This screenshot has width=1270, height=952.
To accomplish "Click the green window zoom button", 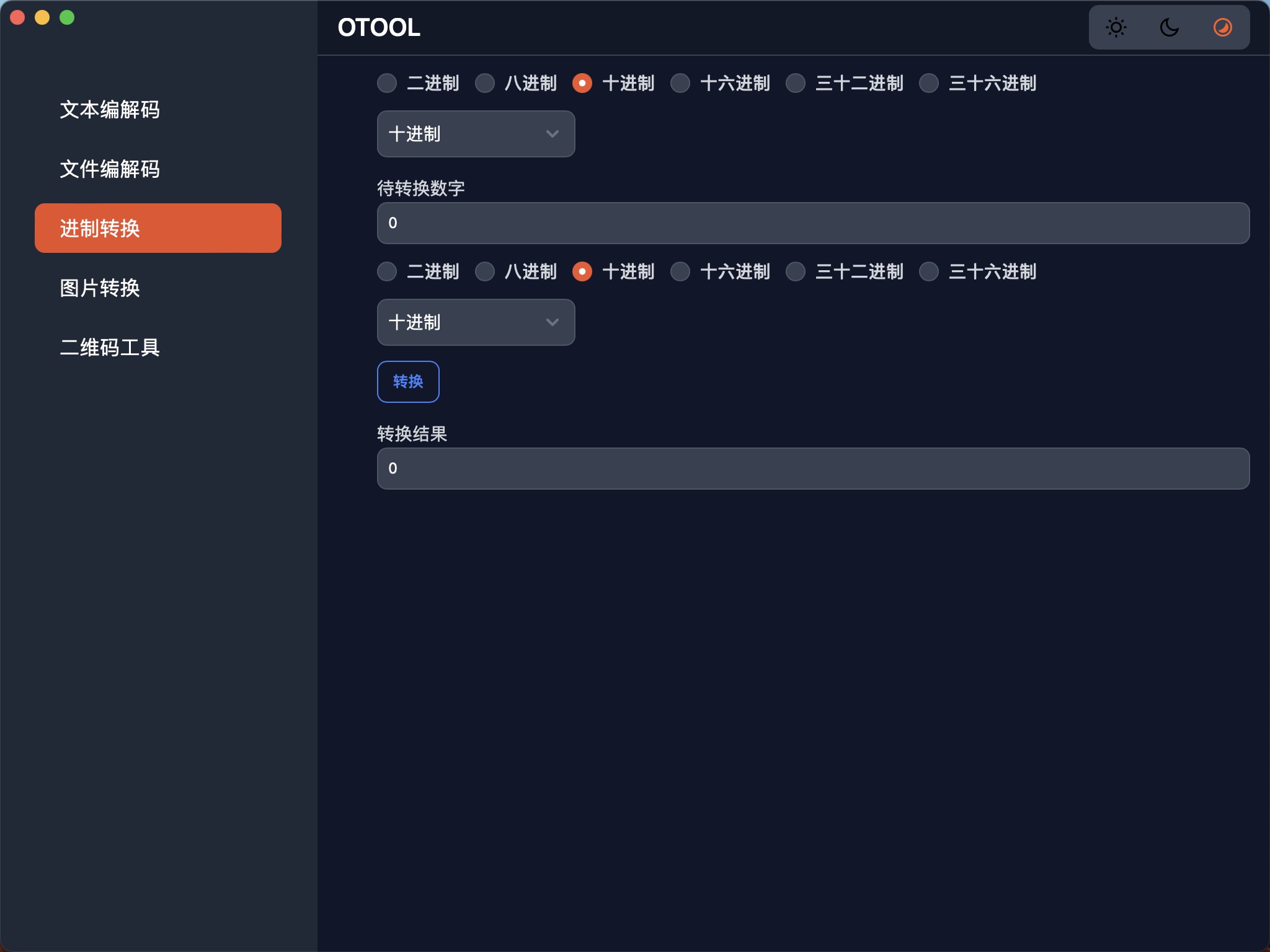I will click(x=67, y=17).
